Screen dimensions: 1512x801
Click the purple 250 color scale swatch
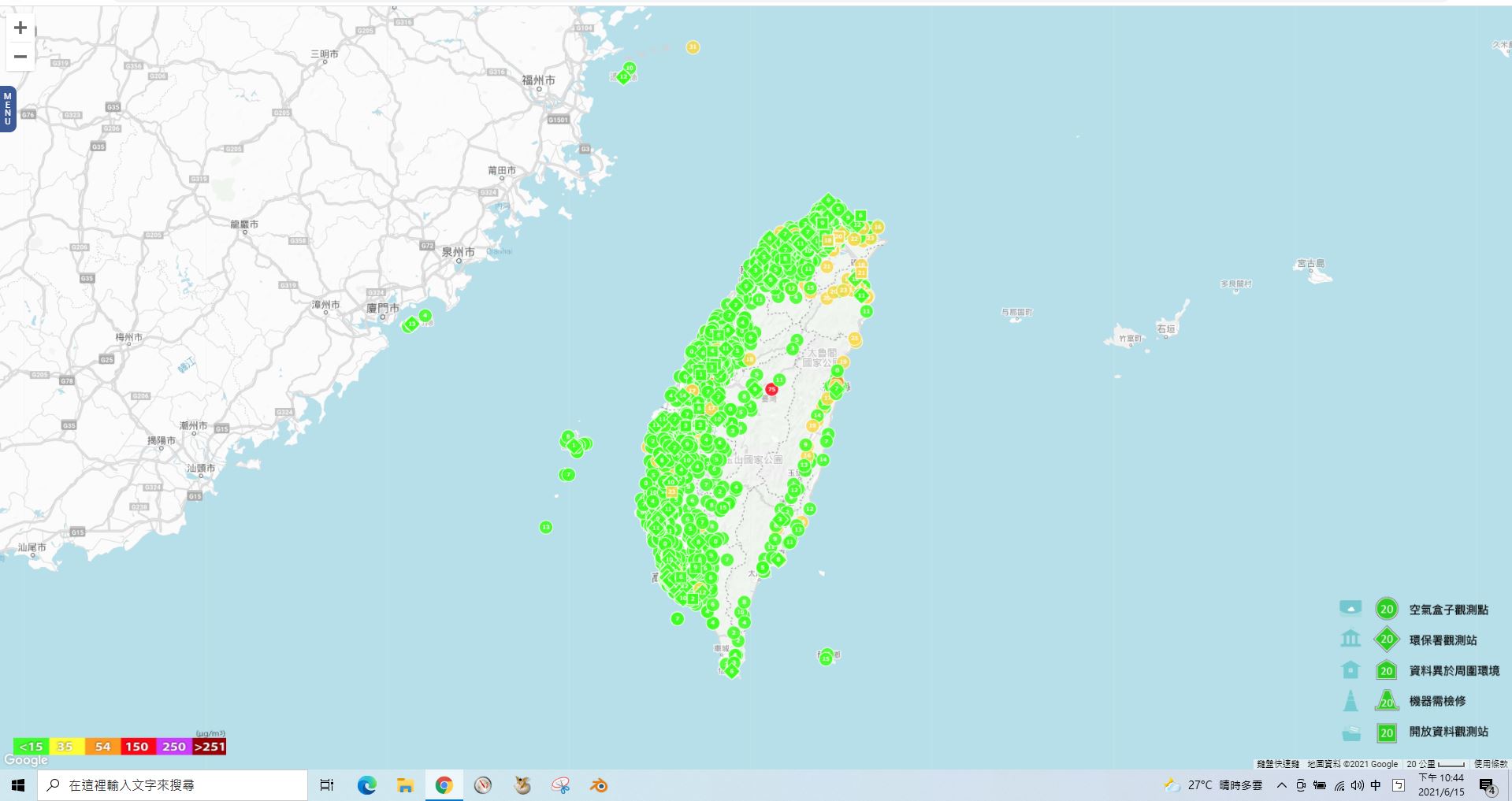pos(174,747)
